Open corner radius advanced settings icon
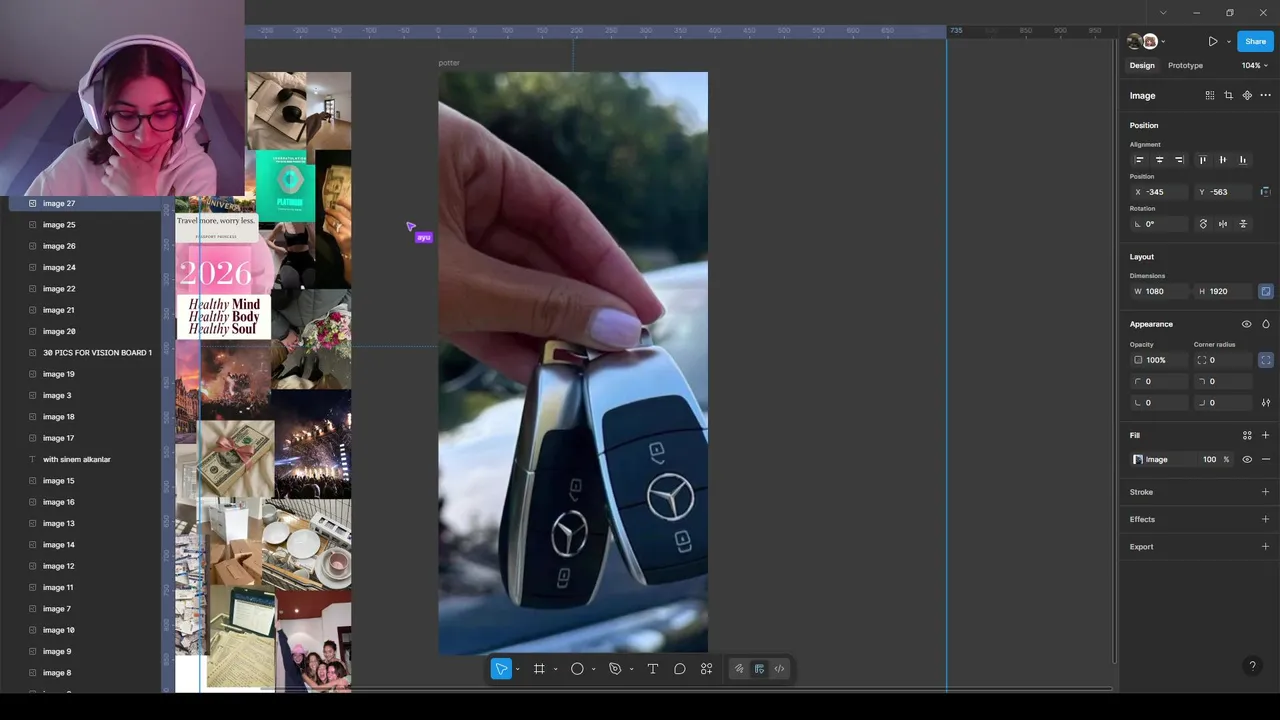The width and height of the screenshot is (1280, 720). click(x=1266, y=403)
